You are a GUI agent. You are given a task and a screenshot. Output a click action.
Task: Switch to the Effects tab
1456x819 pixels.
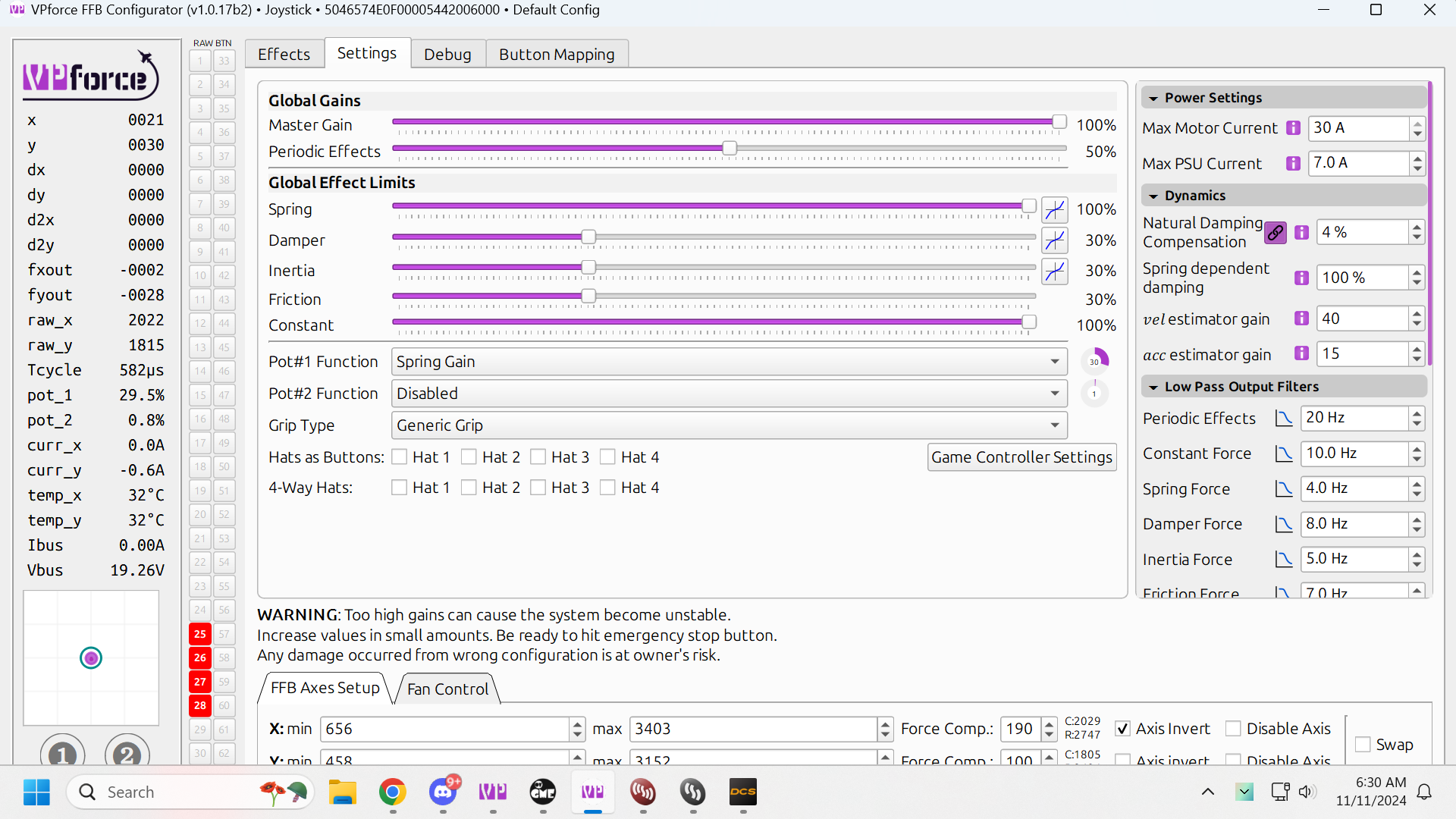click(x=284, y=55)
